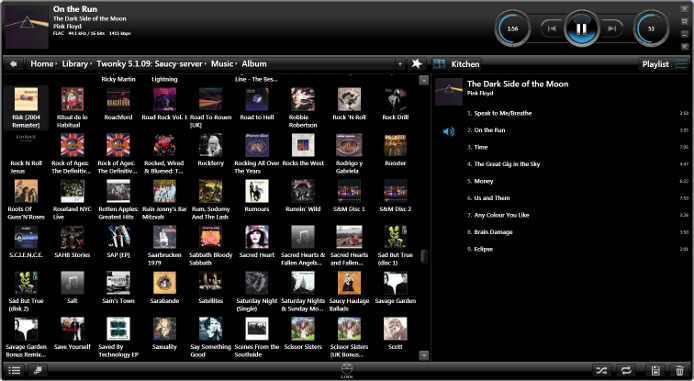Open the Ritual de lo Habitual album
Viewport: 694px width, 381px height.
point(72,107)
